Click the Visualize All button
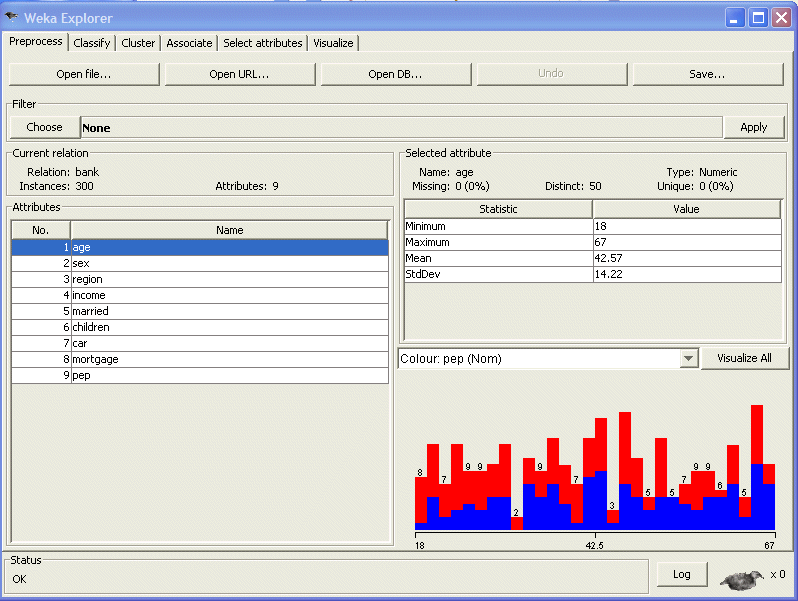 pos(744,358)
